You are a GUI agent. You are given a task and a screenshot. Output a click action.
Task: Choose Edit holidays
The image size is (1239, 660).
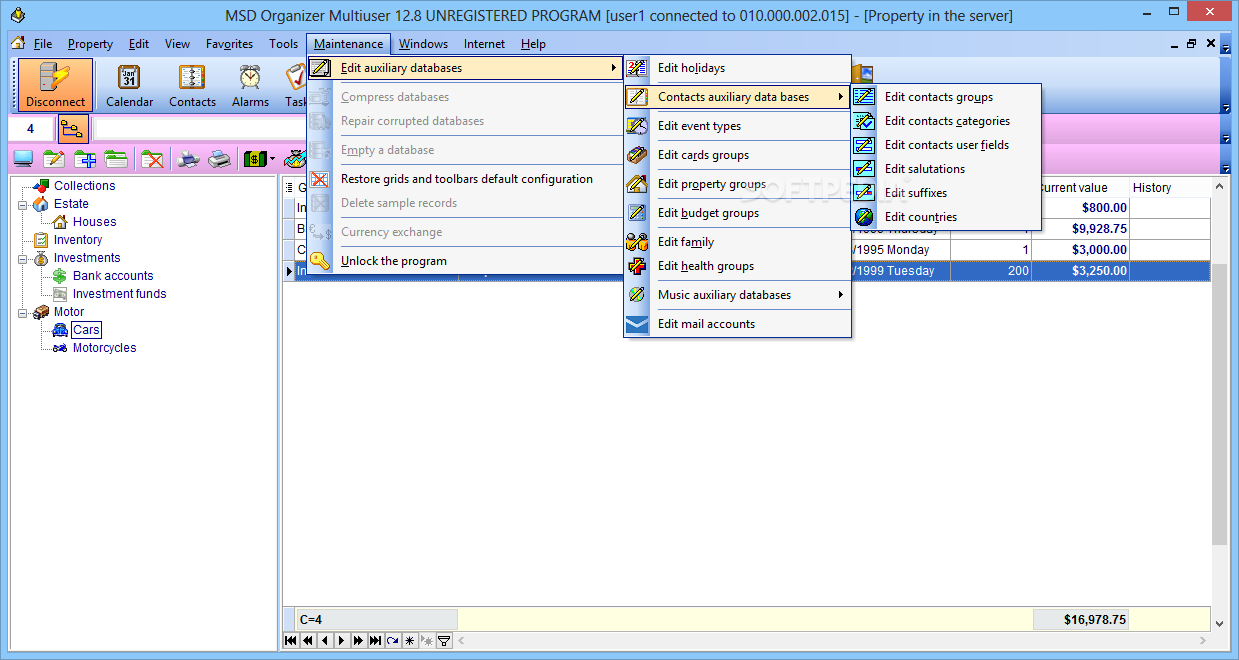click(737, 68)
